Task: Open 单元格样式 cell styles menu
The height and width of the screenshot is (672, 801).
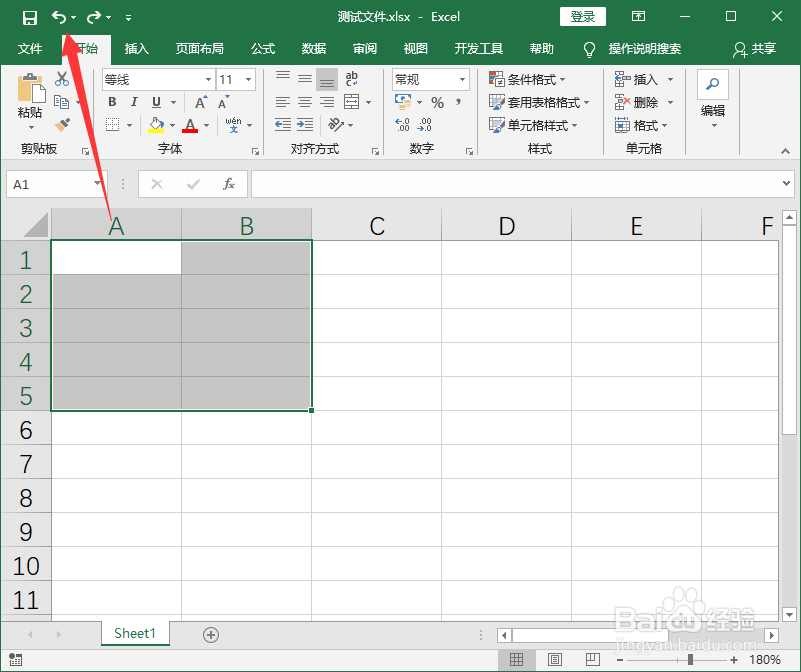Action: pos(533,125)
